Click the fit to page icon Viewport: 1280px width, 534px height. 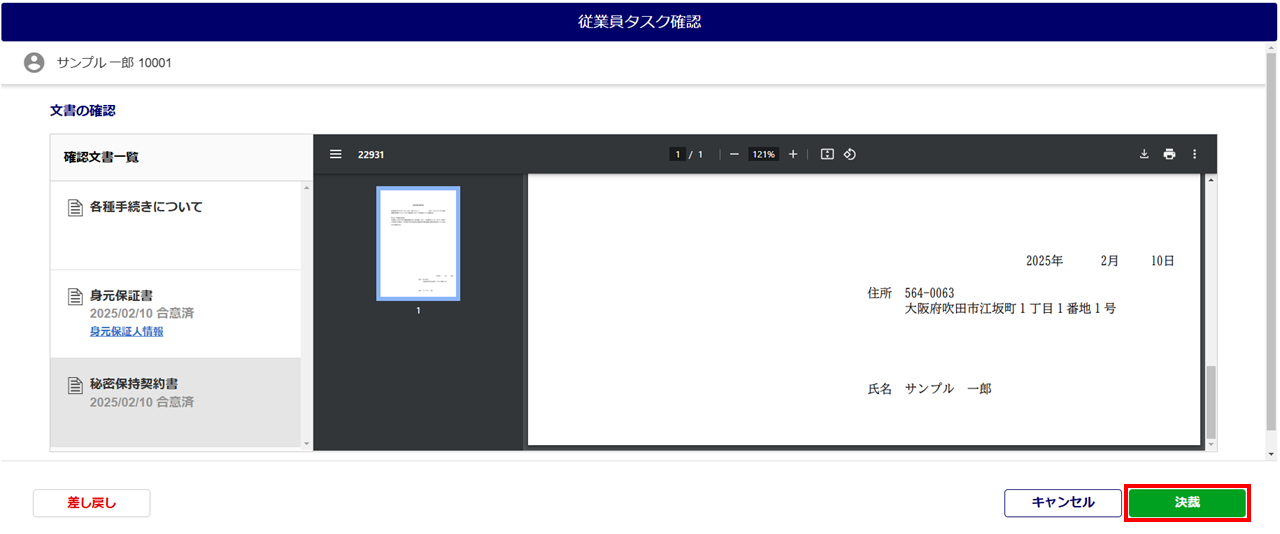pos(827,154)
